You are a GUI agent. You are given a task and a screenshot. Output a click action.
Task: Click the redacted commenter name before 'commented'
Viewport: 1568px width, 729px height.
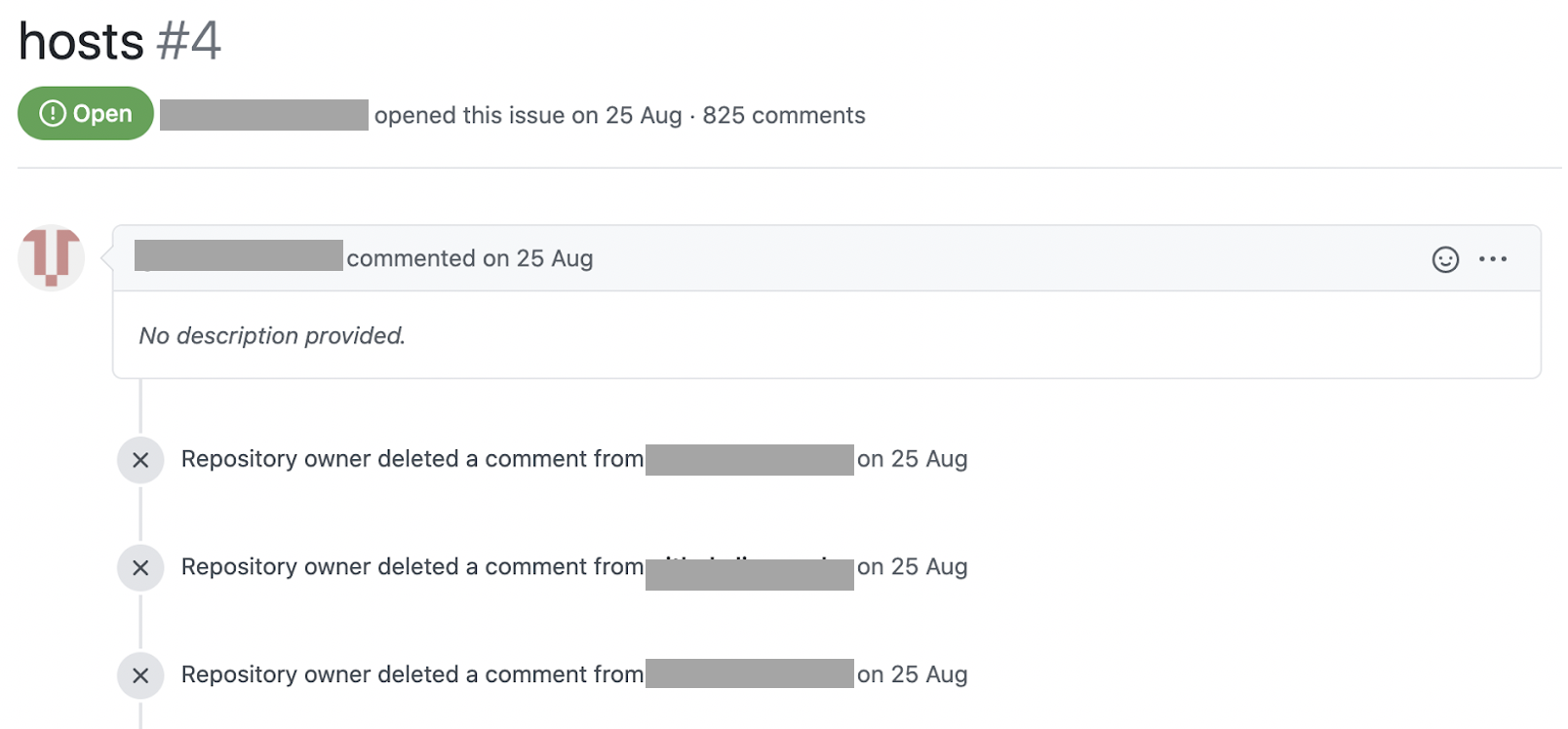239,255
